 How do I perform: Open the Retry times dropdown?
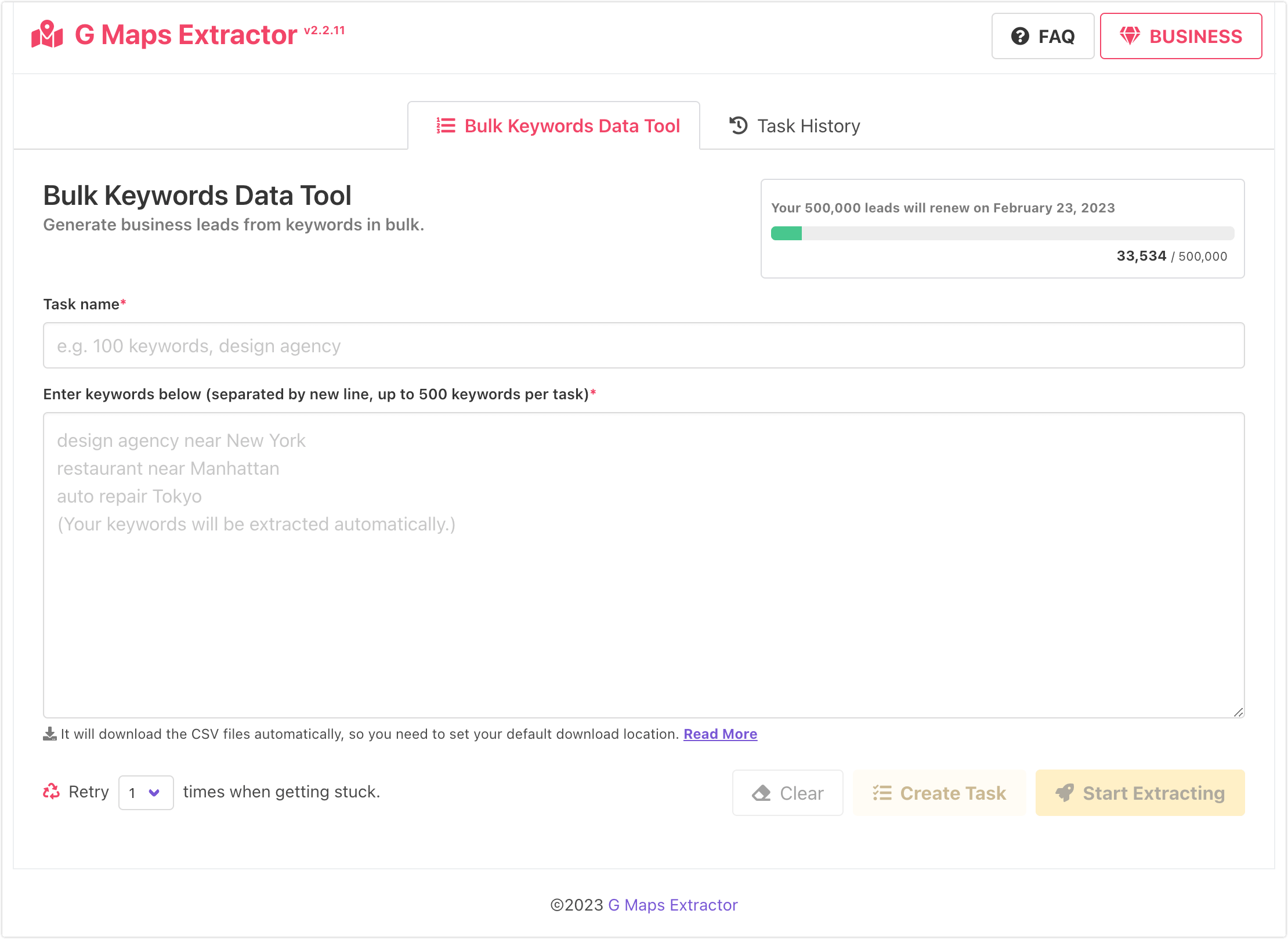(146, 793)
